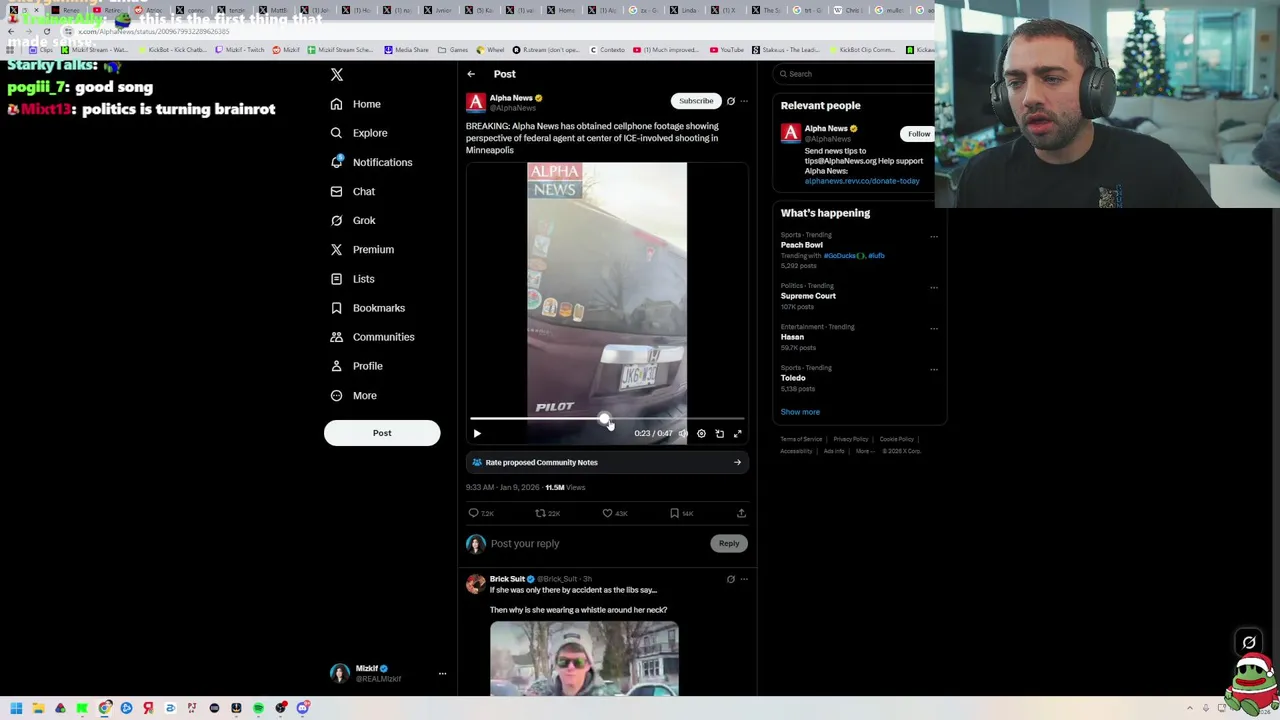Open Profile in the sidebar
This screenshot has width=1280, height=720.
click(356, 366)
